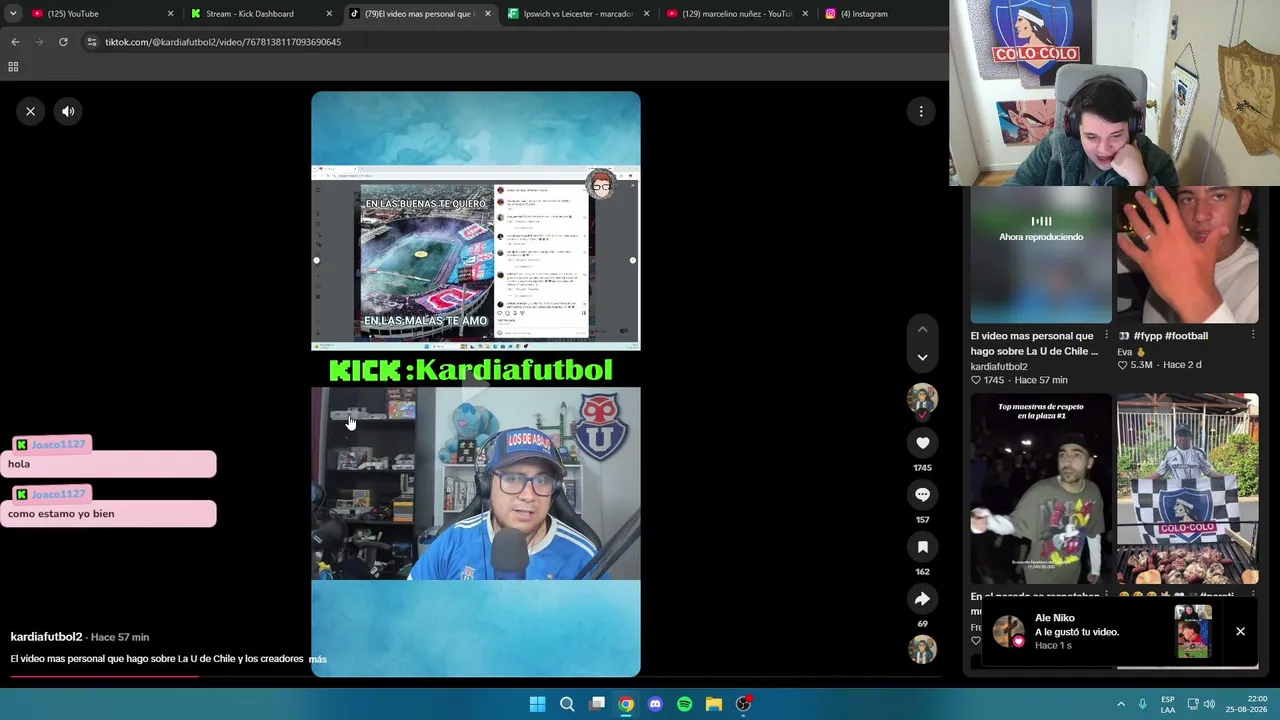Screen dimensions: 1280x720
Task: Click the 'como estamo yo bien' chat message
Action: [x=108, y=514]
